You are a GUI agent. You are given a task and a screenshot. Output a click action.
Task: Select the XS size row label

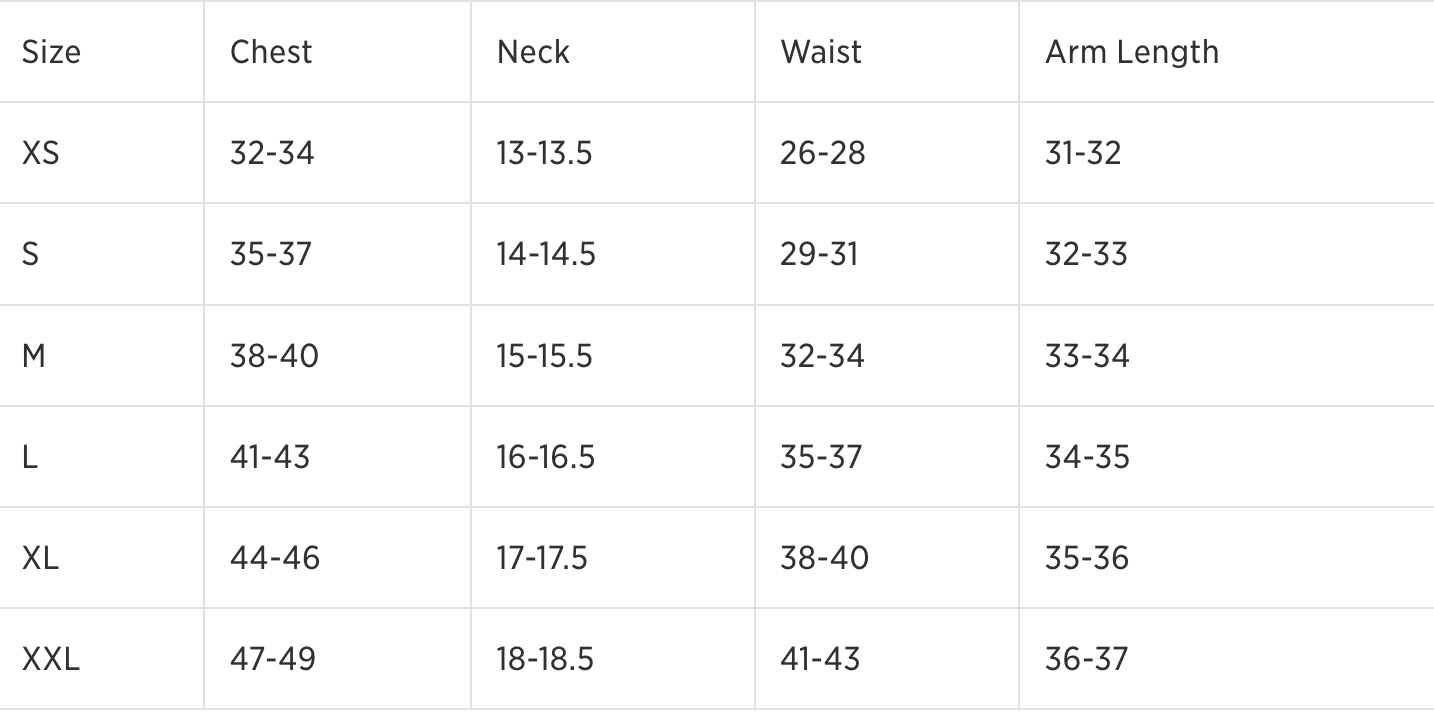tap(41, 153)
